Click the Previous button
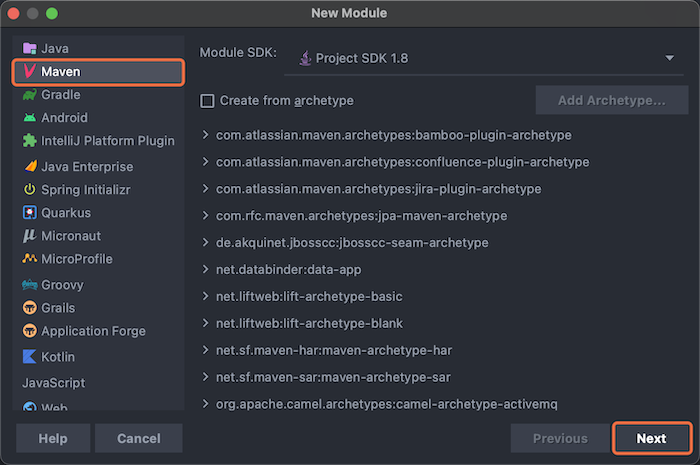 click(560, 438)
